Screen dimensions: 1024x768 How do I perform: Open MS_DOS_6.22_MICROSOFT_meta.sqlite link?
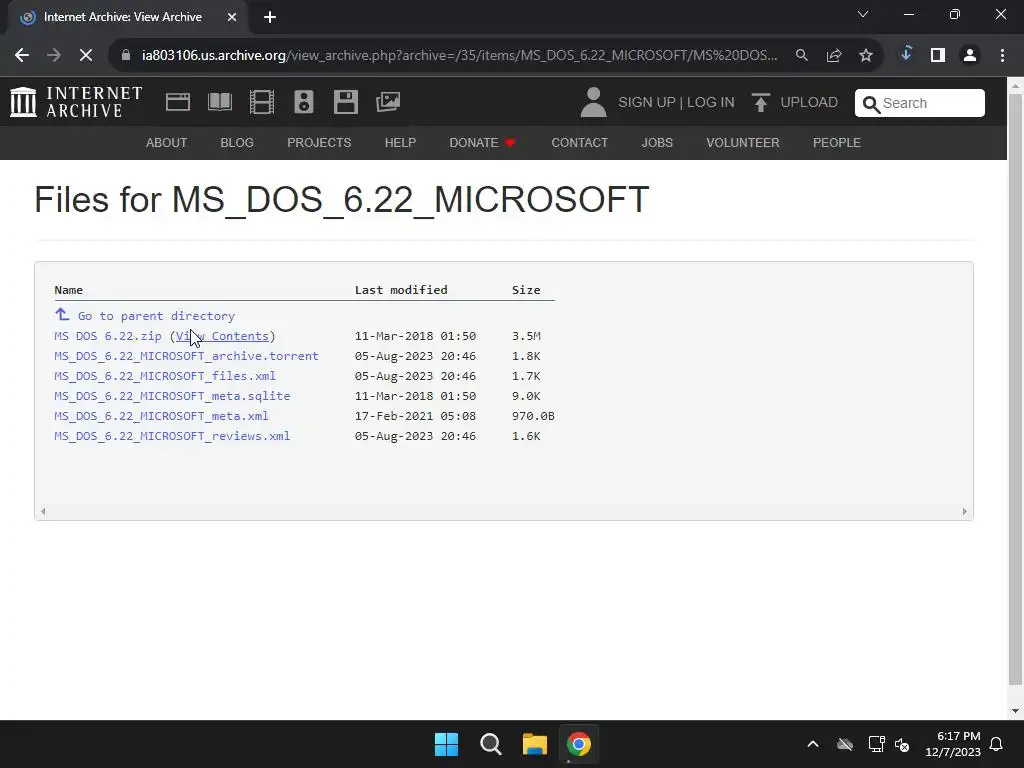click(x=172, y=396)
